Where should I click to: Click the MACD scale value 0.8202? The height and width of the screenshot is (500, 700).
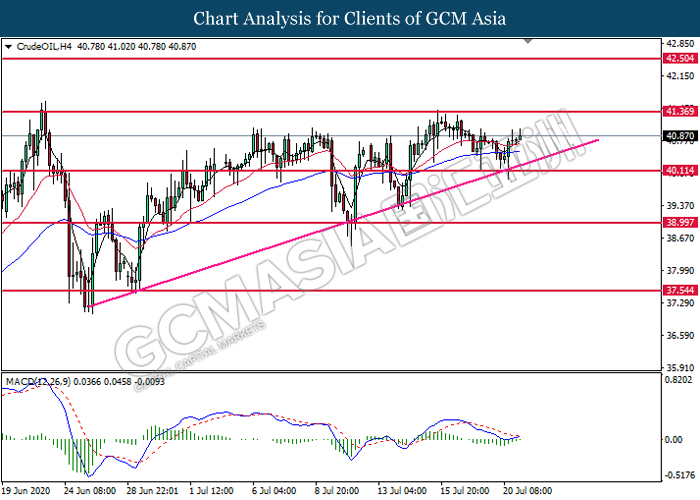[679, 379]
